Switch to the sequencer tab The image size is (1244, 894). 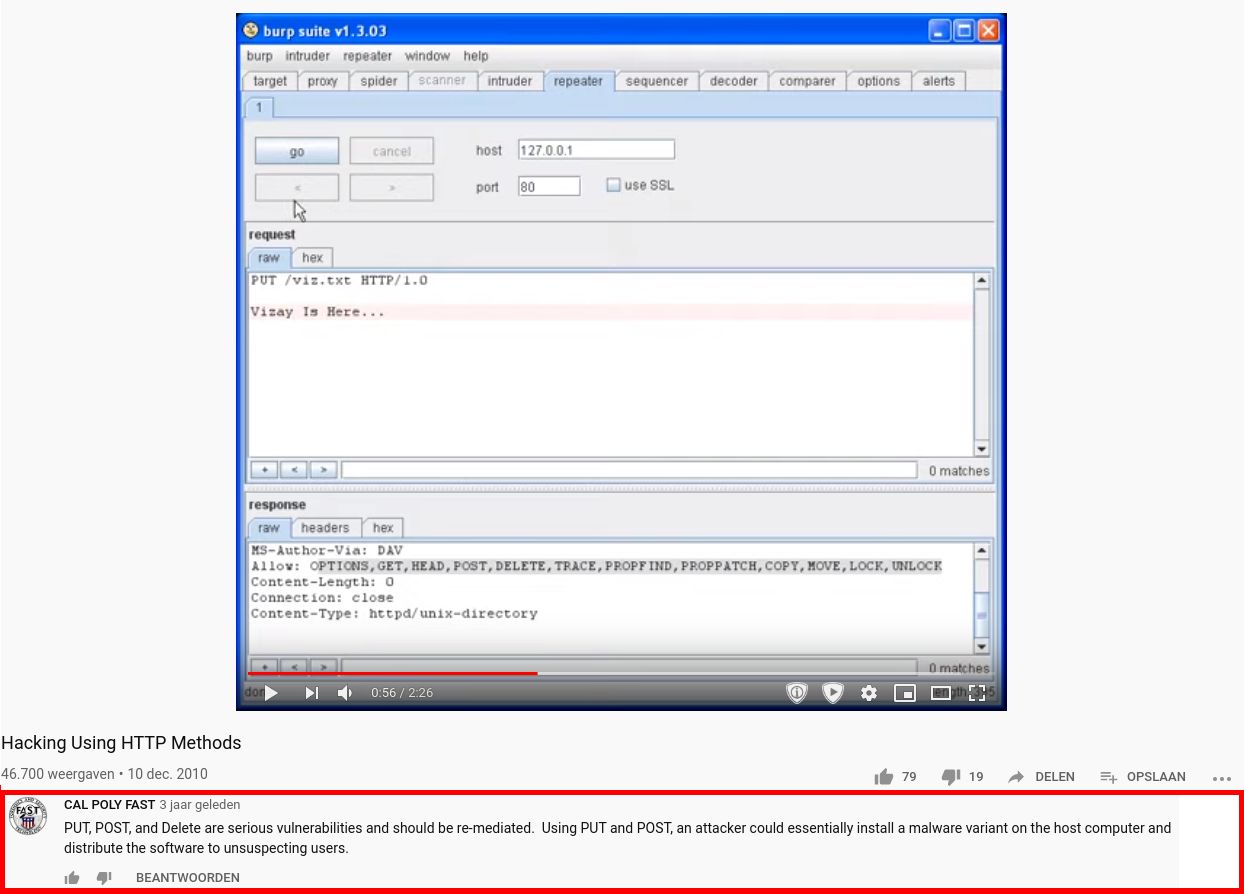click(656, 81)
